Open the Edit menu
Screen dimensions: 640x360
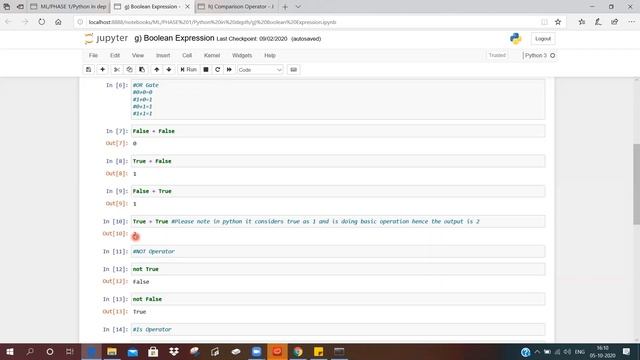(x=115, y=56)
